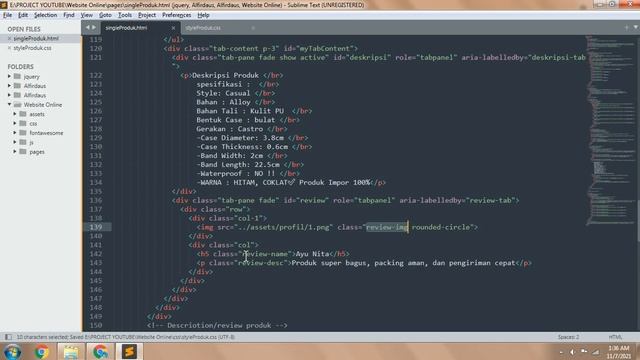This screenshot has height=360, width=640.
Task: Select the Website Online folder icon
Action: [17, 104]
